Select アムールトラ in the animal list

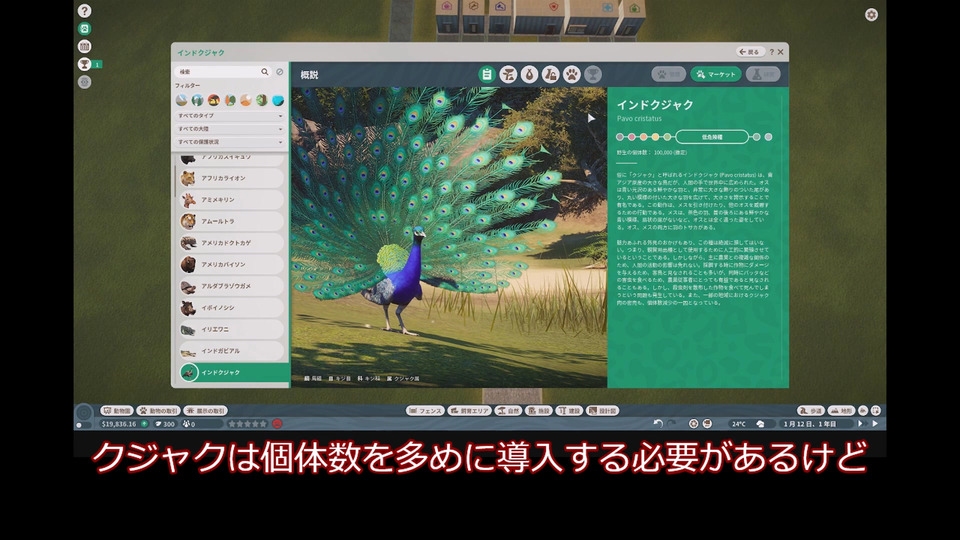pyautogui.click(x=232, y=221)
